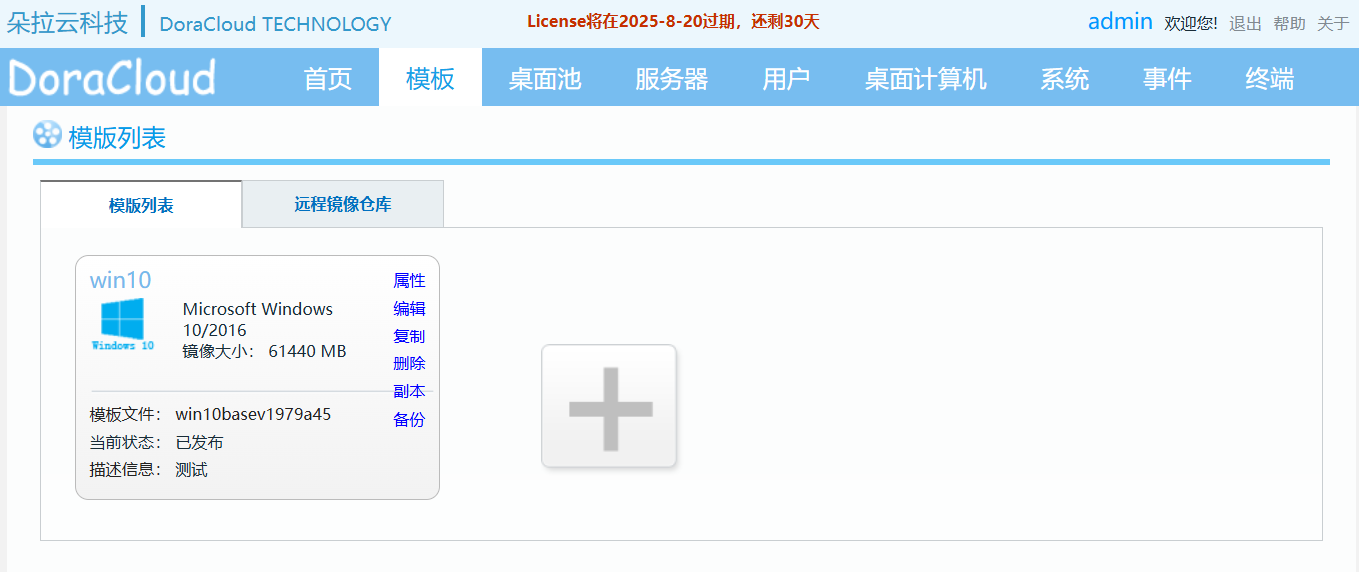Click 编辑 link on win10 template
Viewport: 1359px width, 572px height.
click(x=409, y=309)
